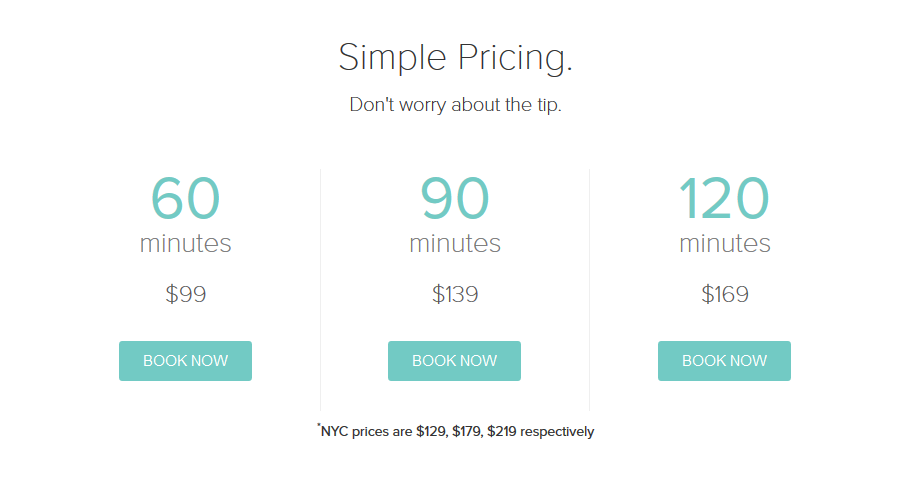Image resolution: width=910 pixels, height=500 pixels.
Task: Click the word "respectively" in footnote
Action: tap(557, 432)
